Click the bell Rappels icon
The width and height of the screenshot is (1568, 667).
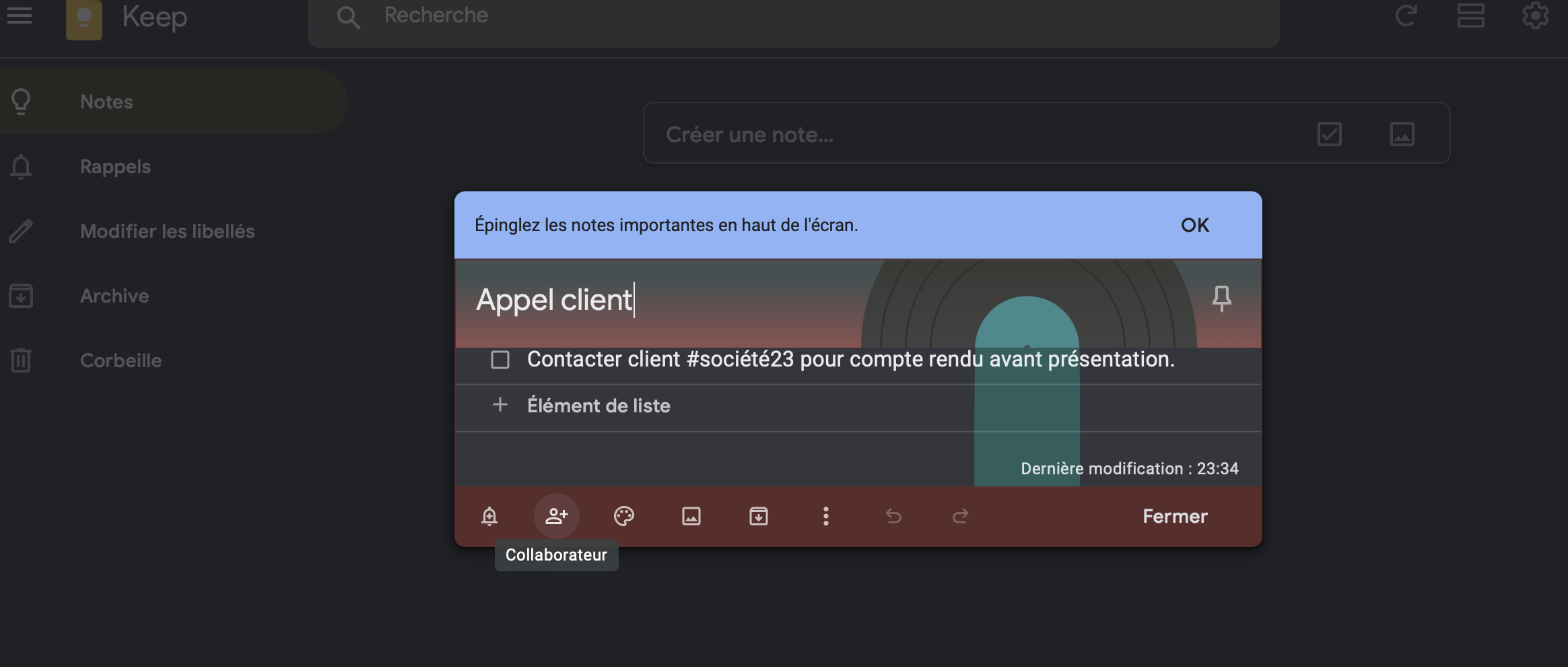pyautogui.click(x=21, y=166)
